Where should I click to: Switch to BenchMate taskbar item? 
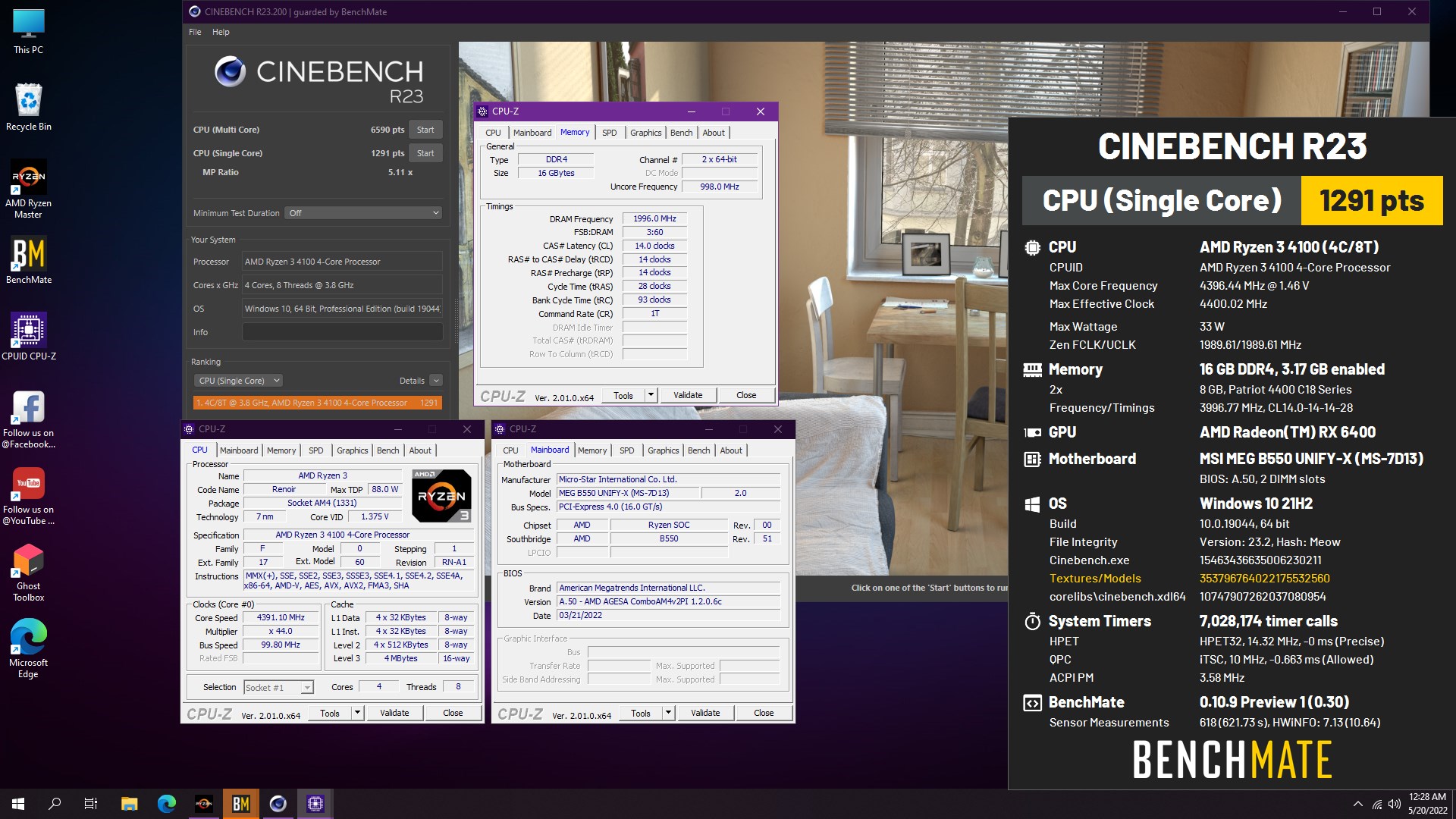241,804
